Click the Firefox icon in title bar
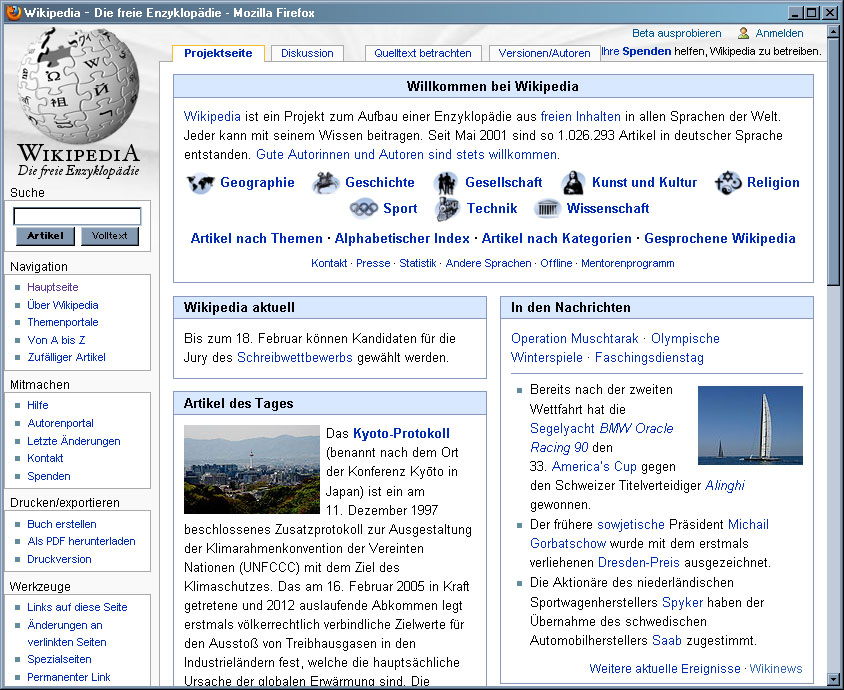Viewport: 844px width, 690px height. (x=13, y=12)
